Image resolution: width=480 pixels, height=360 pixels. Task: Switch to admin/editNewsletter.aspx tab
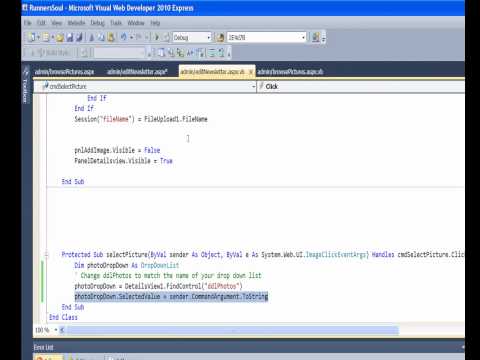pyautogui.click(x=137, y=72)
